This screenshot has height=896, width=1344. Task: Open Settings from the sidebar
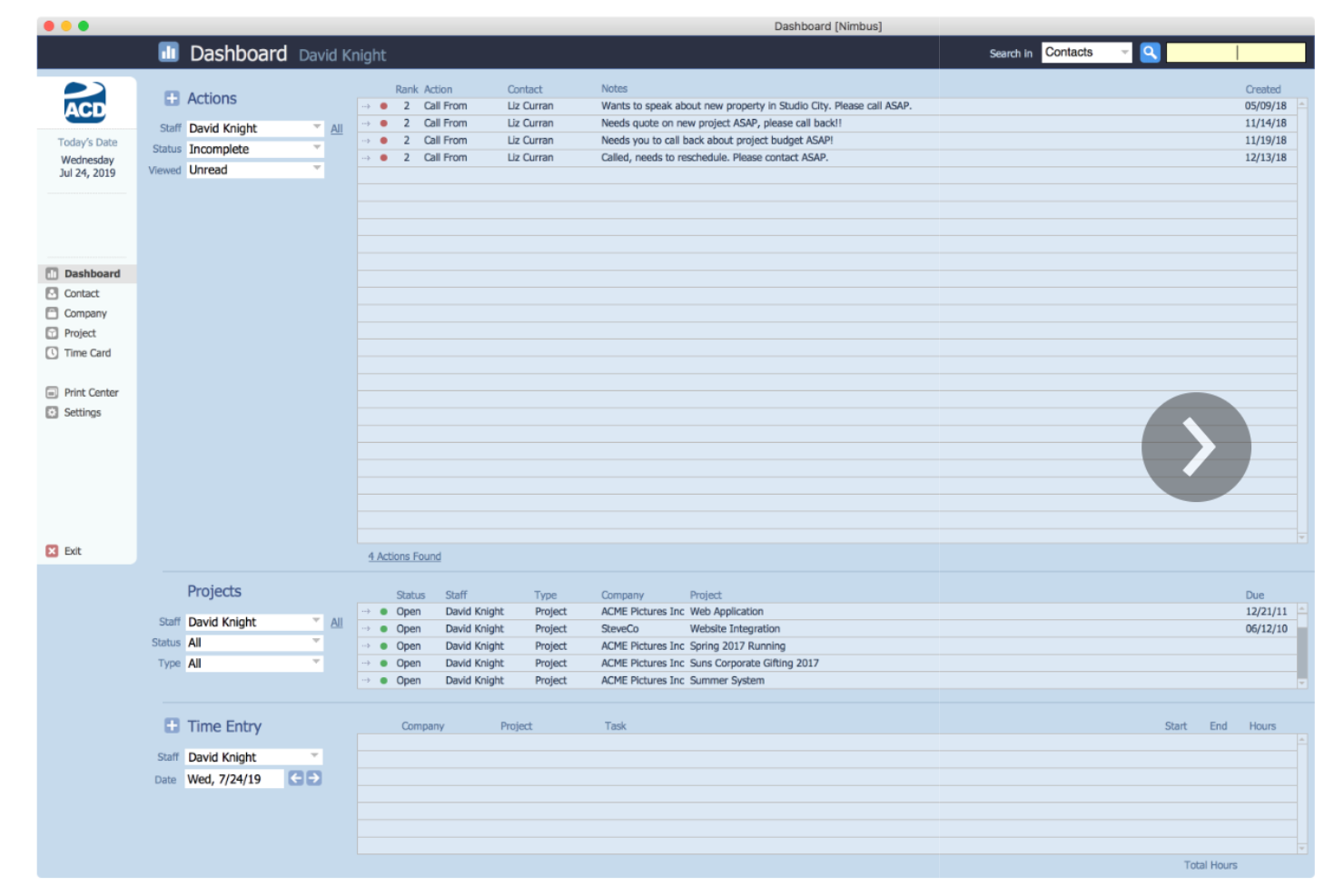click(84, 412)
